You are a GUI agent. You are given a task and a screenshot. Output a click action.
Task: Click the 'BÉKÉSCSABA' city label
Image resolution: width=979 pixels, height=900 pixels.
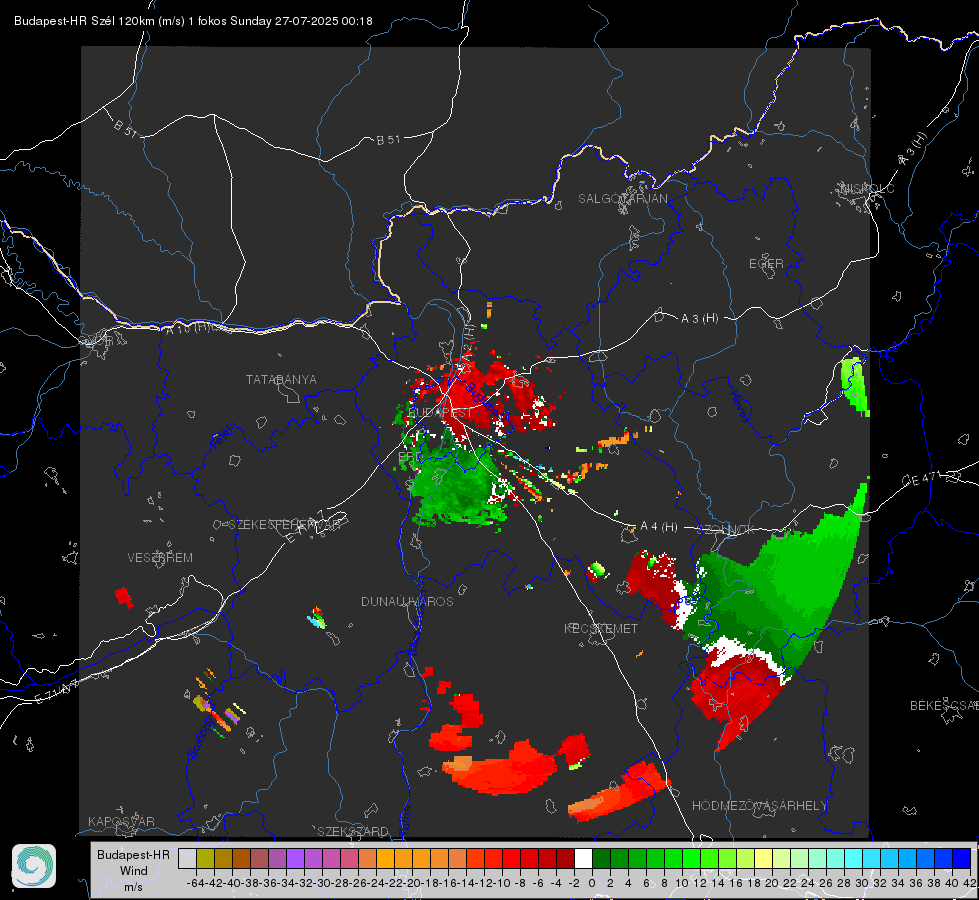943,705
